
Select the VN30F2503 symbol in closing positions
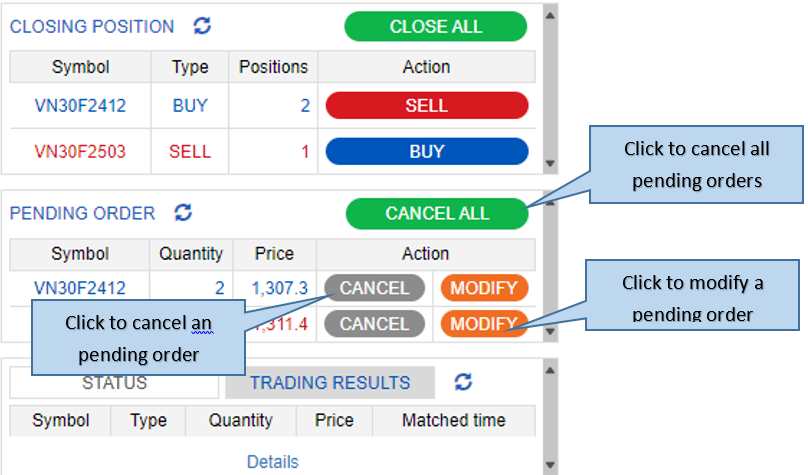(80, 151)
